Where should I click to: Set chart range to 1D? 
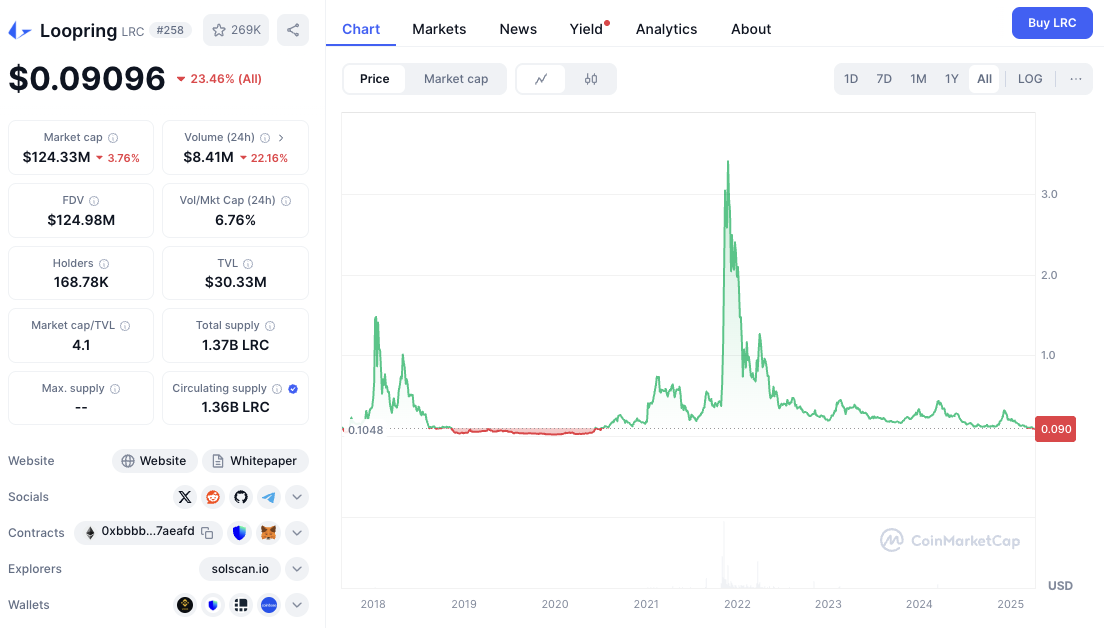[851, 79]
